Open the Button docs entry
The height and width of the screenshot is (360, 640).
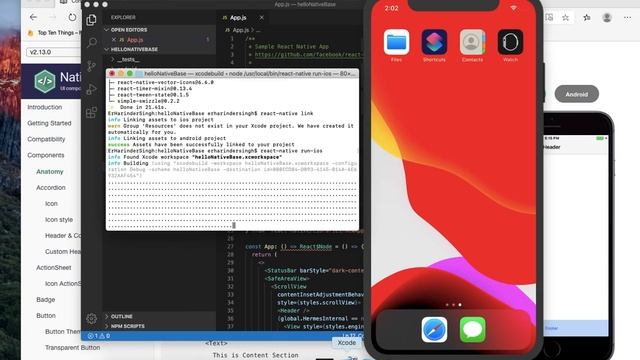(x=46, y=316)
